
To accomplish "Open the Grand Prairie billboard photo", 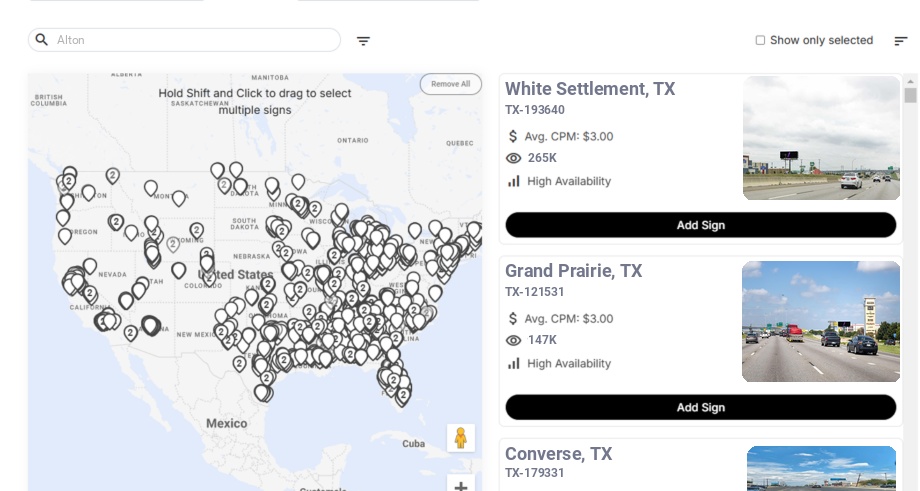I will tap(821, 321).
